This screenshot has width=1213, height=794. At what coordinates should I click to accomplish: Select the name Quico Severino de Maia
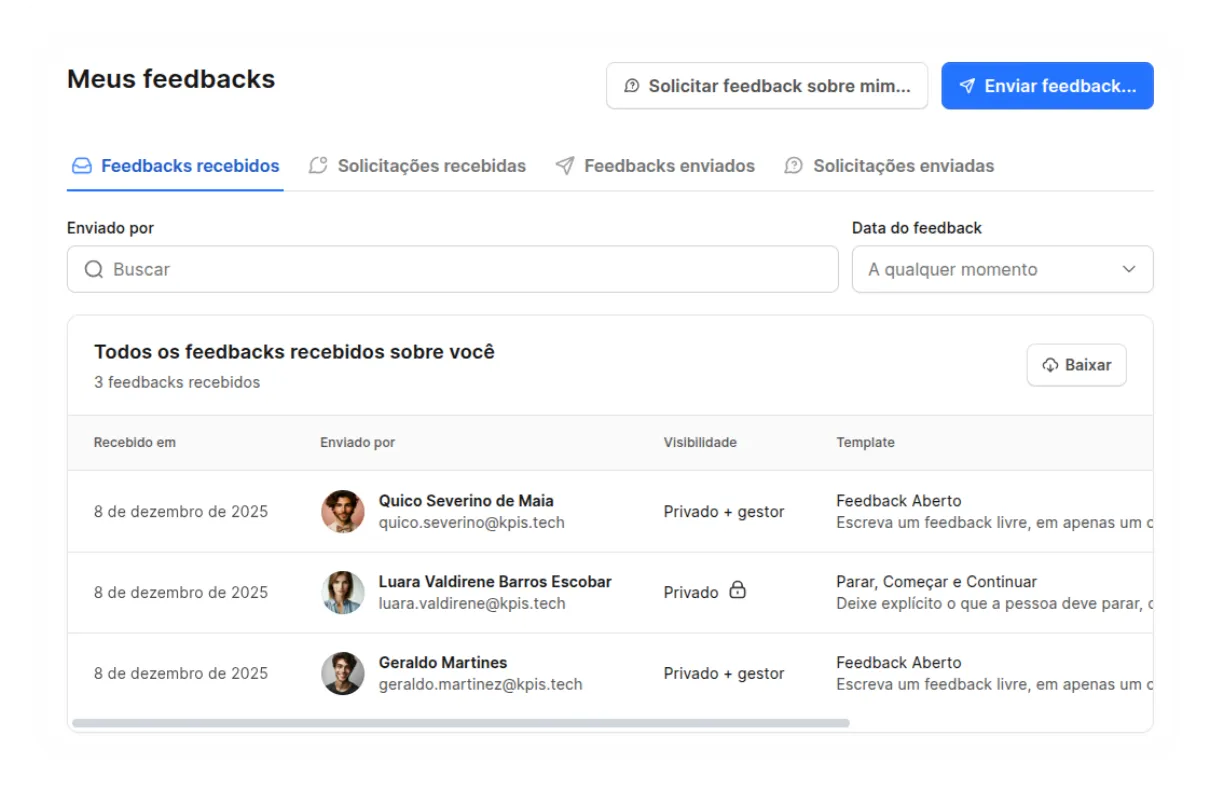pos(466,500)
